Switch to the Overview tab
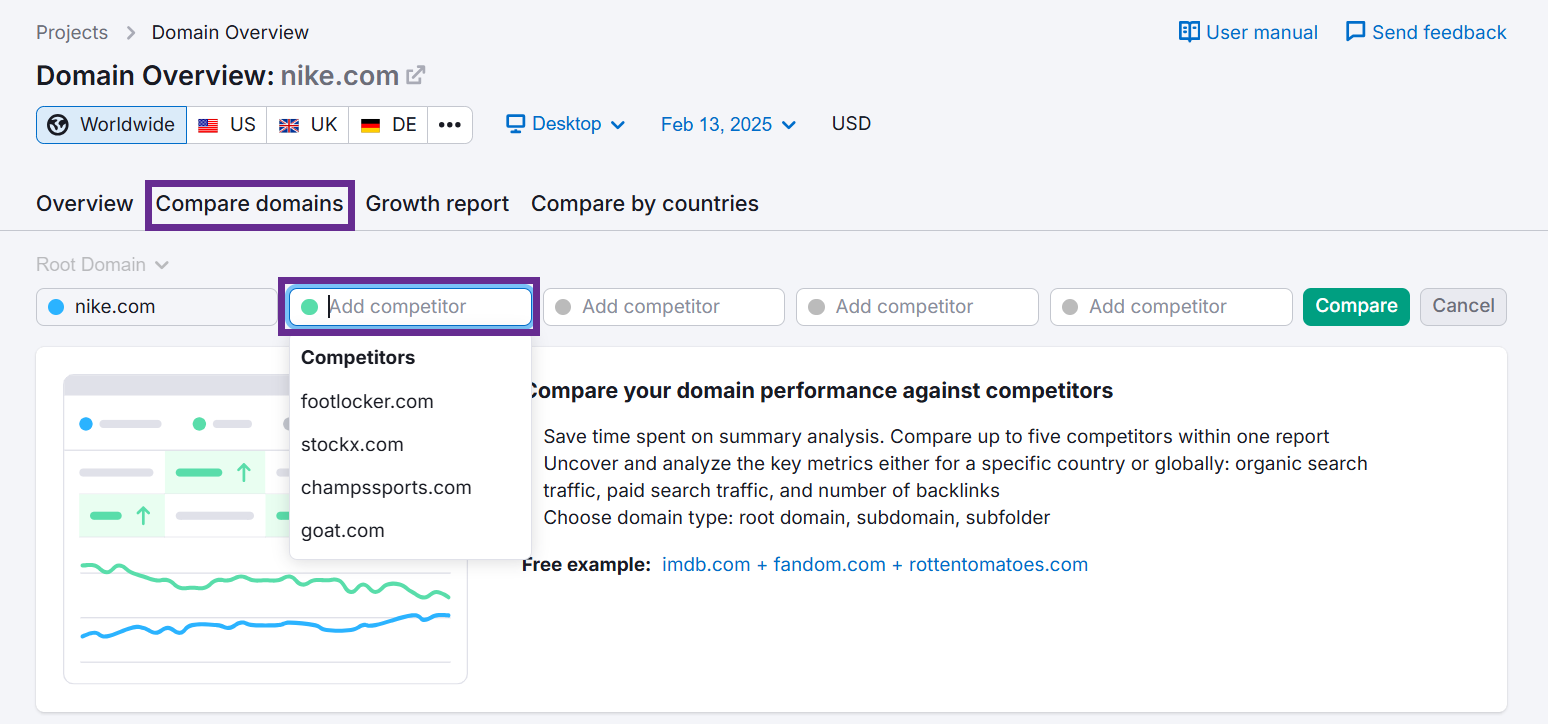Screen dimensions: 1548x724 click(x=85, y=204)
